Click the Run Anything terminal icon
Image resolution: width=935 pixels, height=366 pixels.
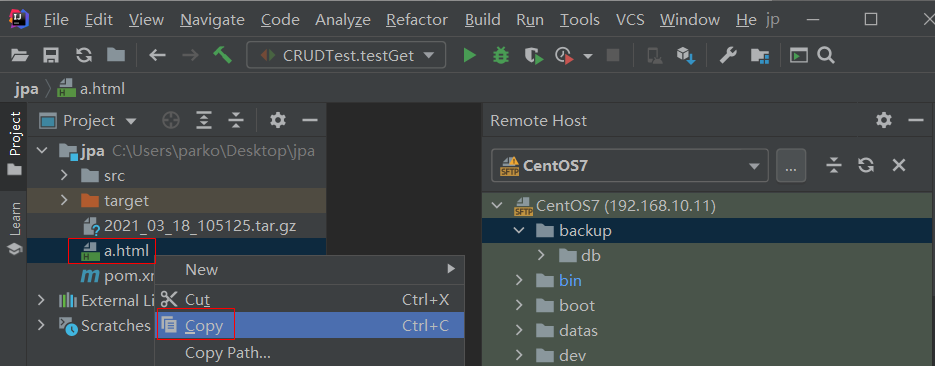coord(798,55)
